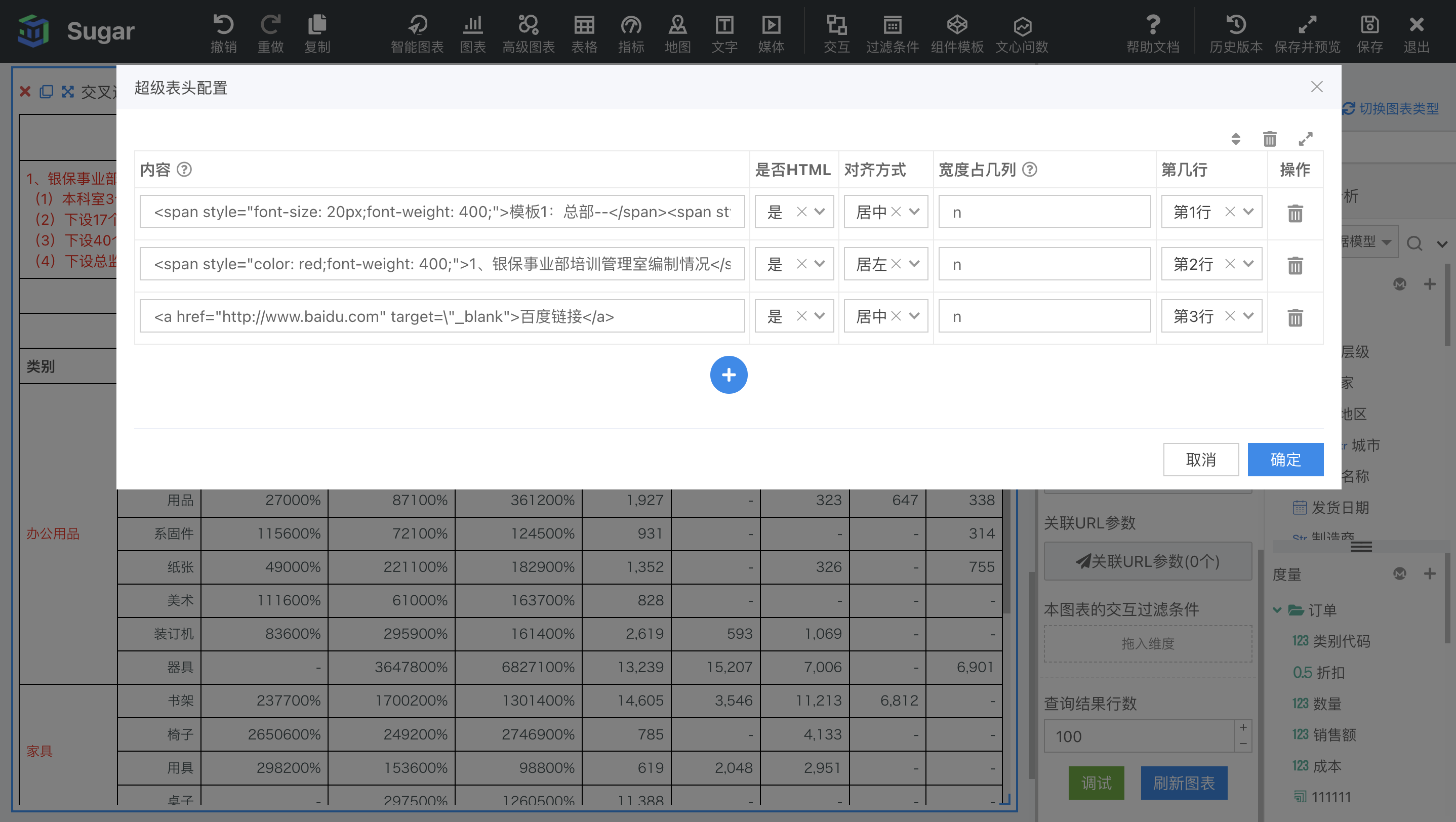
Task: Click the 拖入维度 drop area
Action: click(1147, 643)
